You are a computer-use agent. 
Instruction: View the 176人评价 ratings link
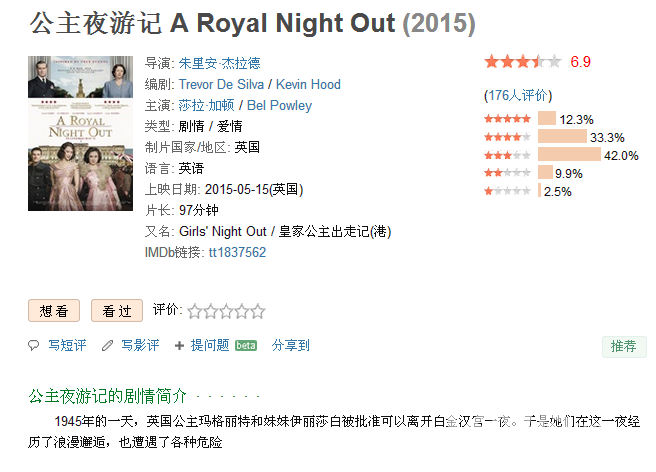518,95
